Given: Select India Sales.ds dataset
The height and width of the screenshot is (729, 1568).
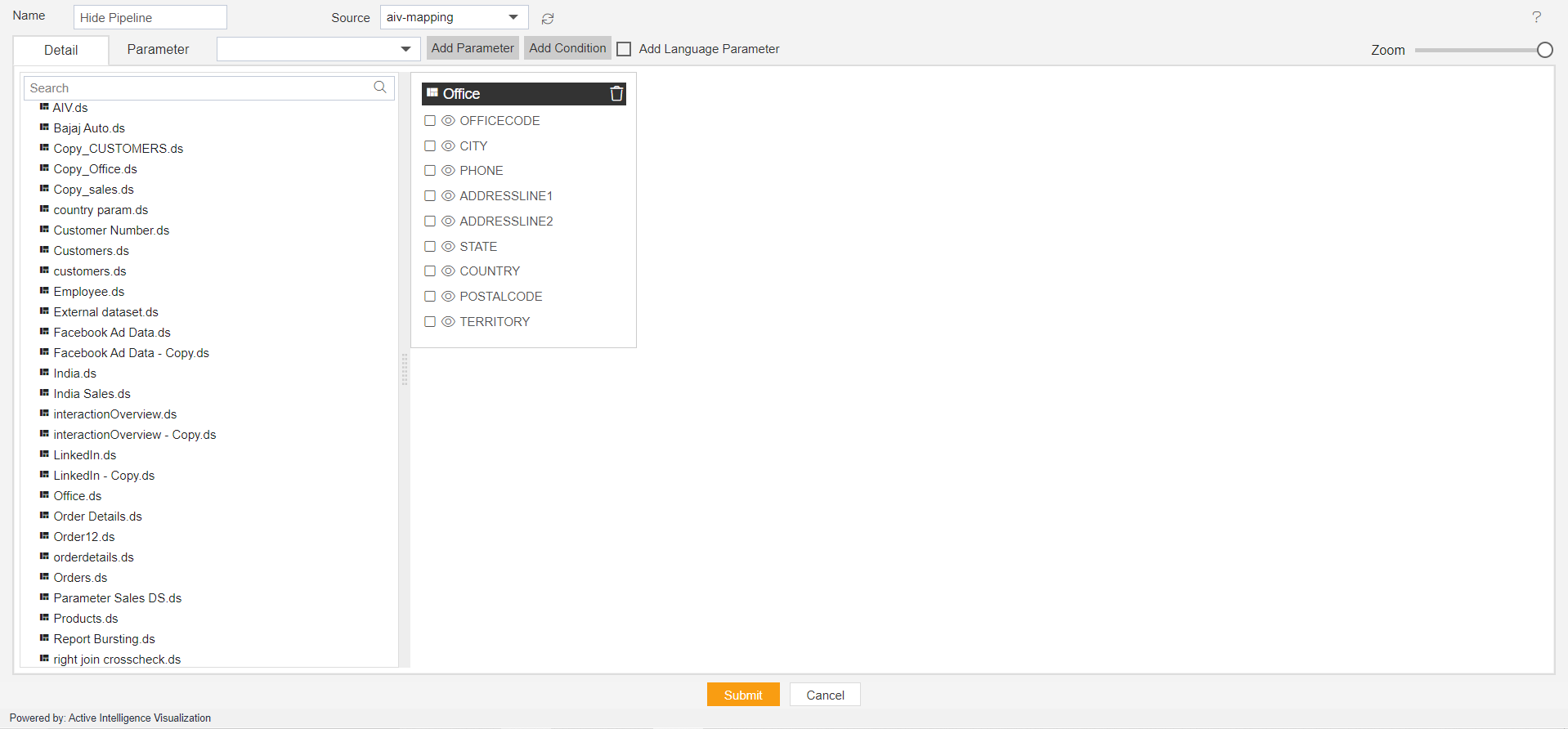Looking at the screenshot, I should 92,393.
